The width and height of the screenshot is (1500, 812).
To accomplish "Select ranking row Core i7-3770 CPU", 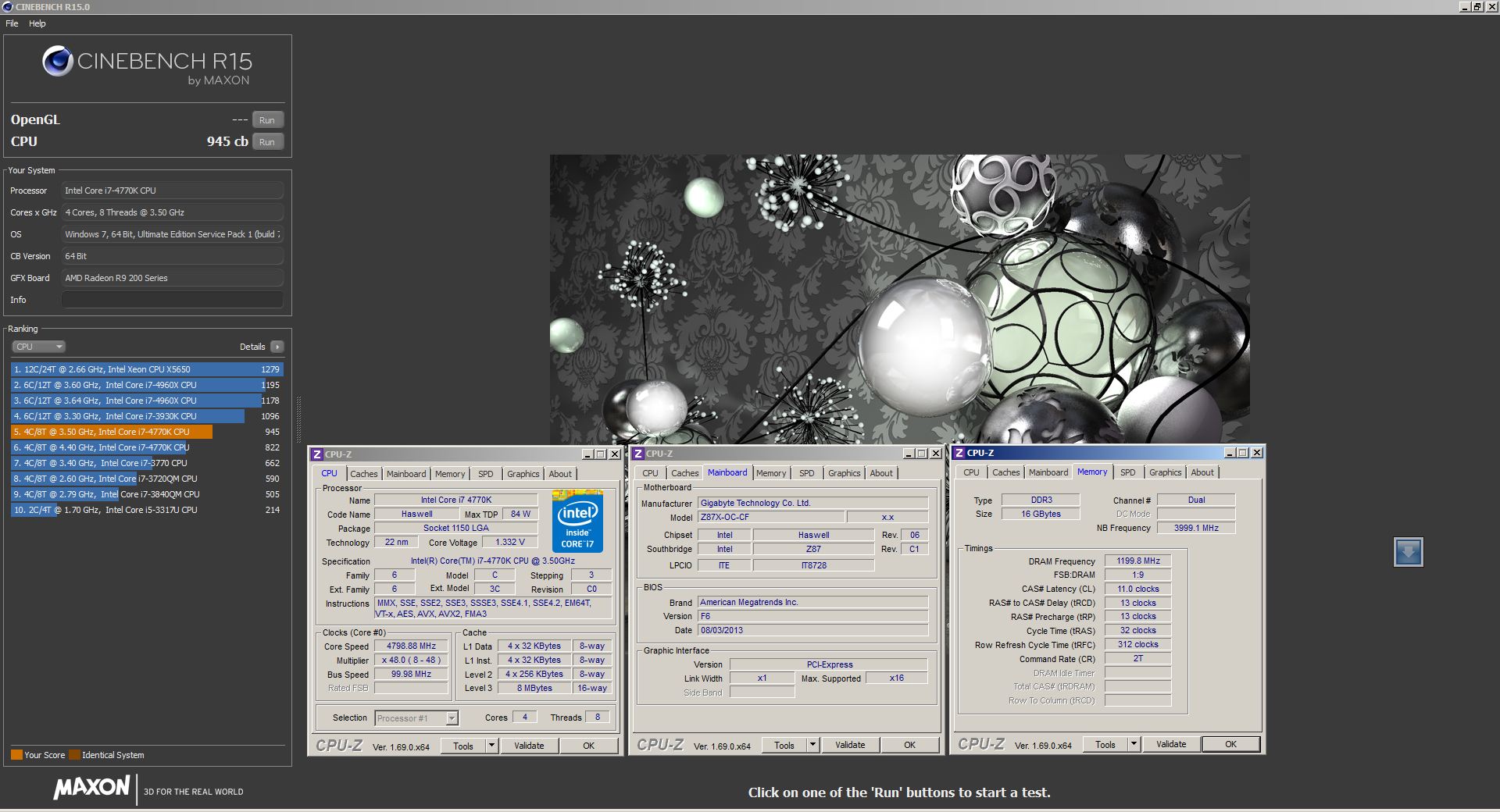I will (147, 463).
